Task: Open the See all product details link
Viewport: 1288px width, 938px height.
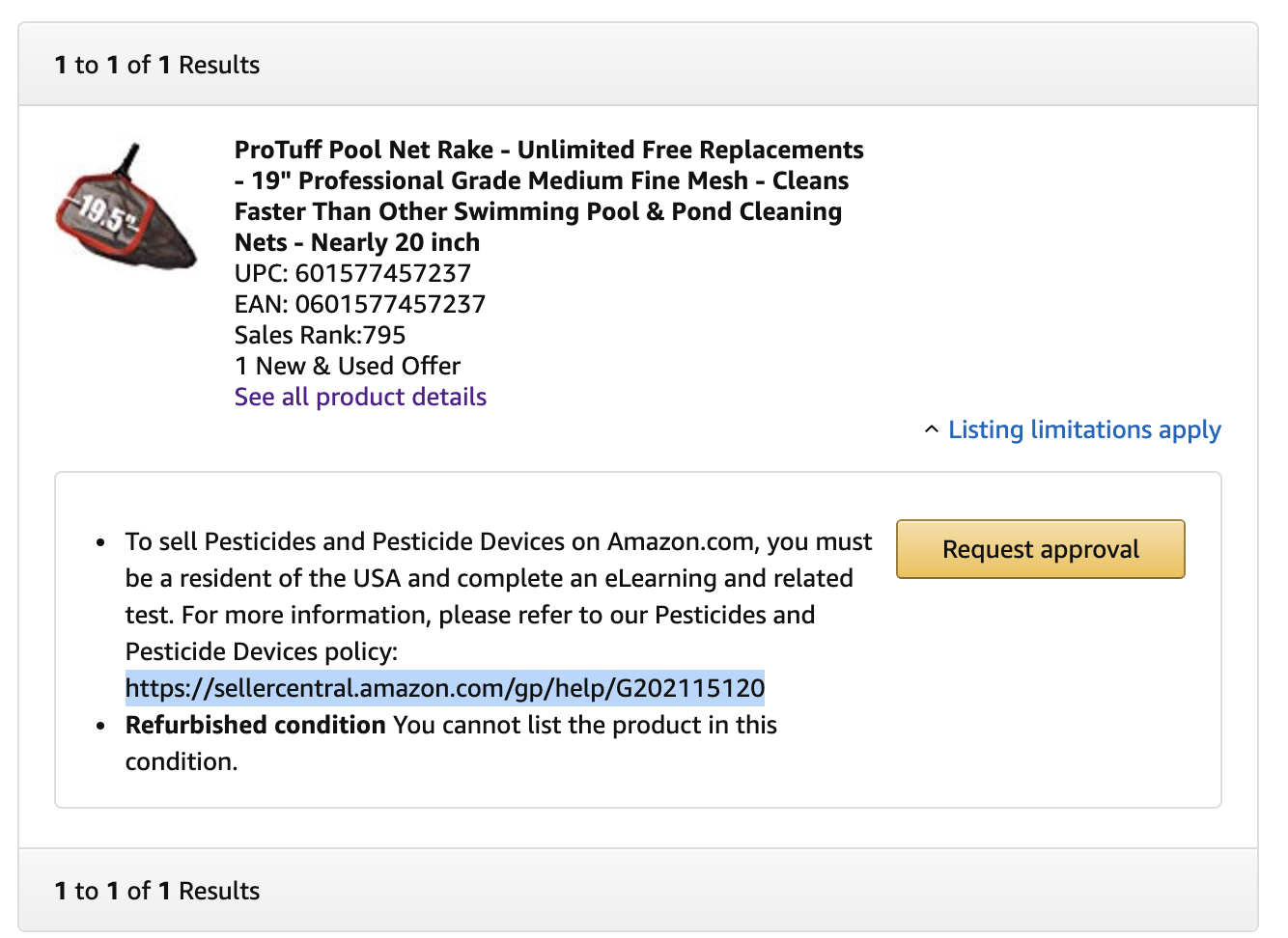Action: [x=360, y=397]
